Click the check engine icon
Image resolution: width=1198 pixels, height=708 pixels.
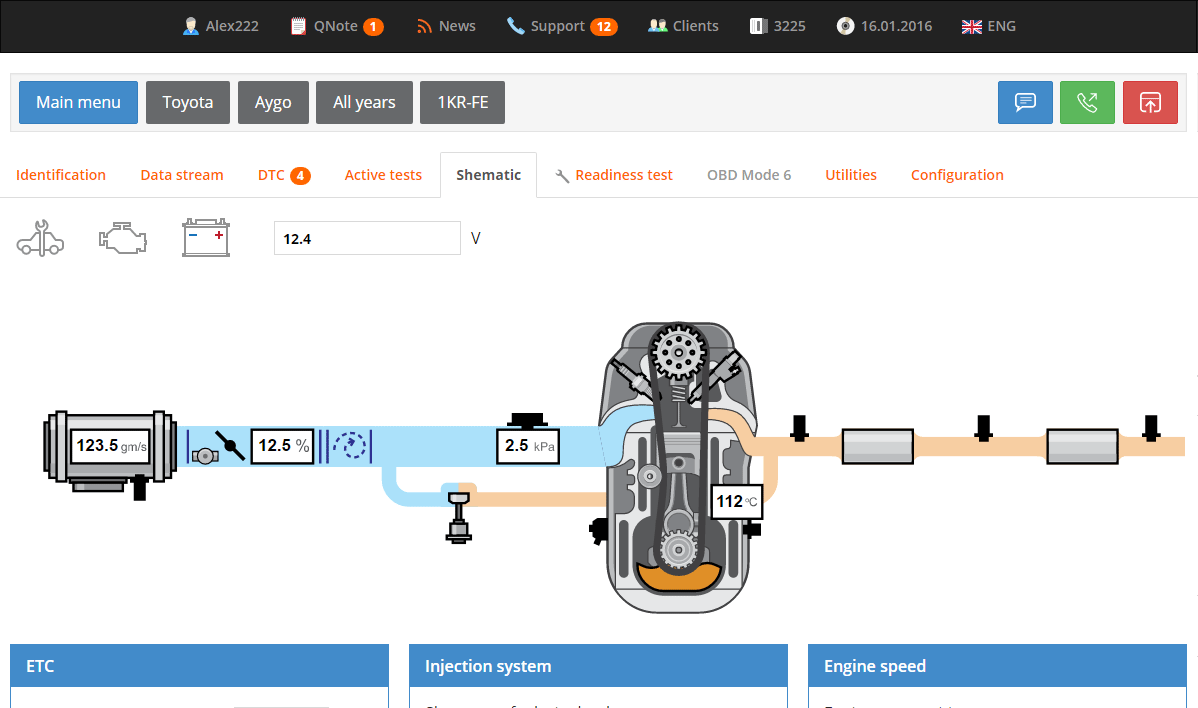tap(123, 239)
